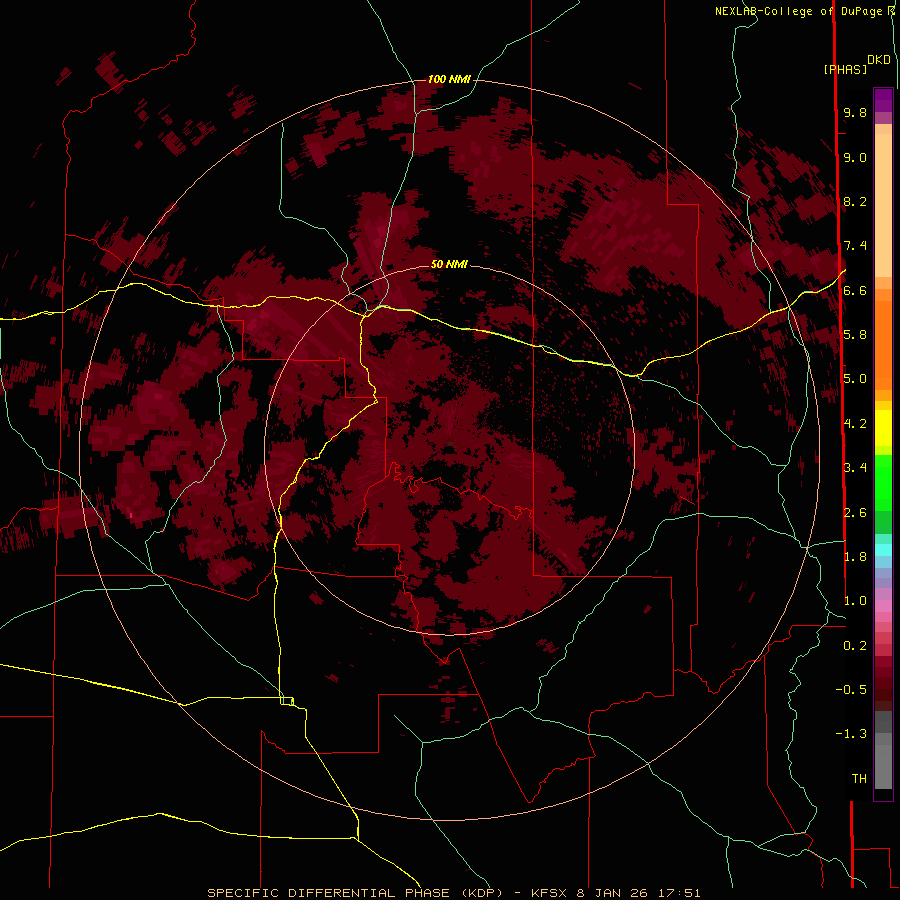Click the 5.0 scale value

pos(855,379)
